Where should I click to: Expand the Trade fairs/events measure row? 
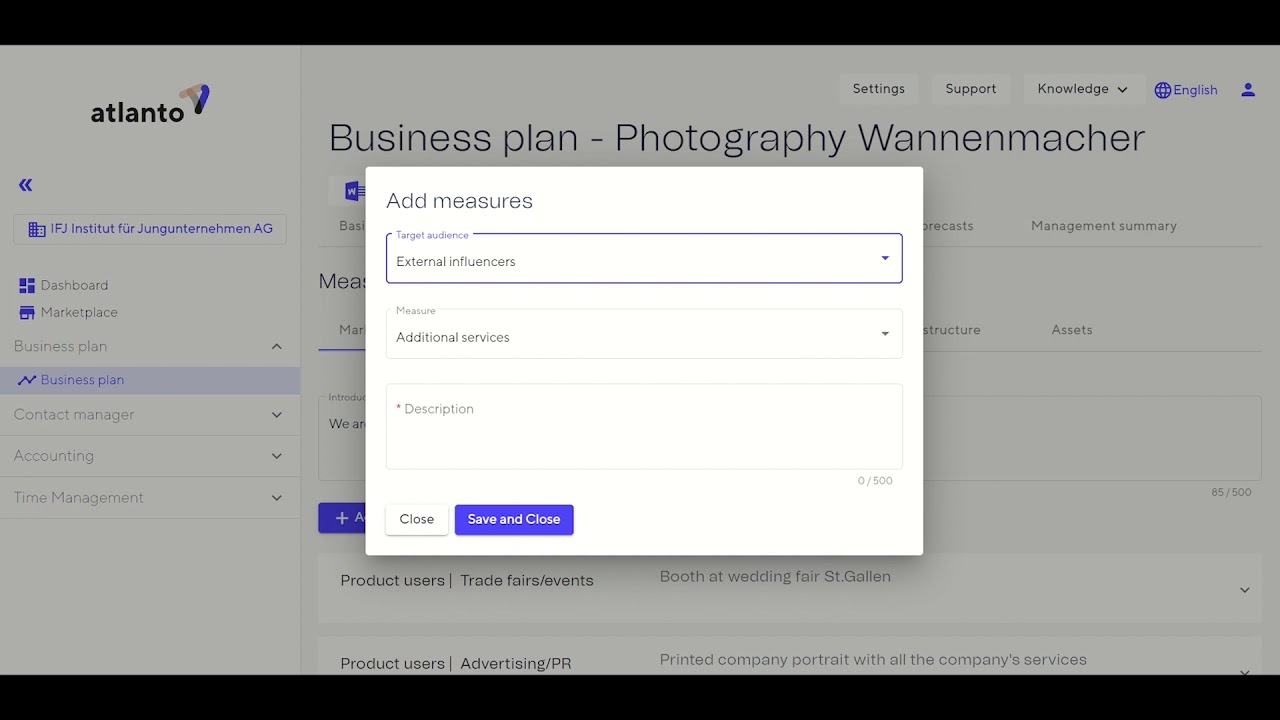(x=1245, y=589)
